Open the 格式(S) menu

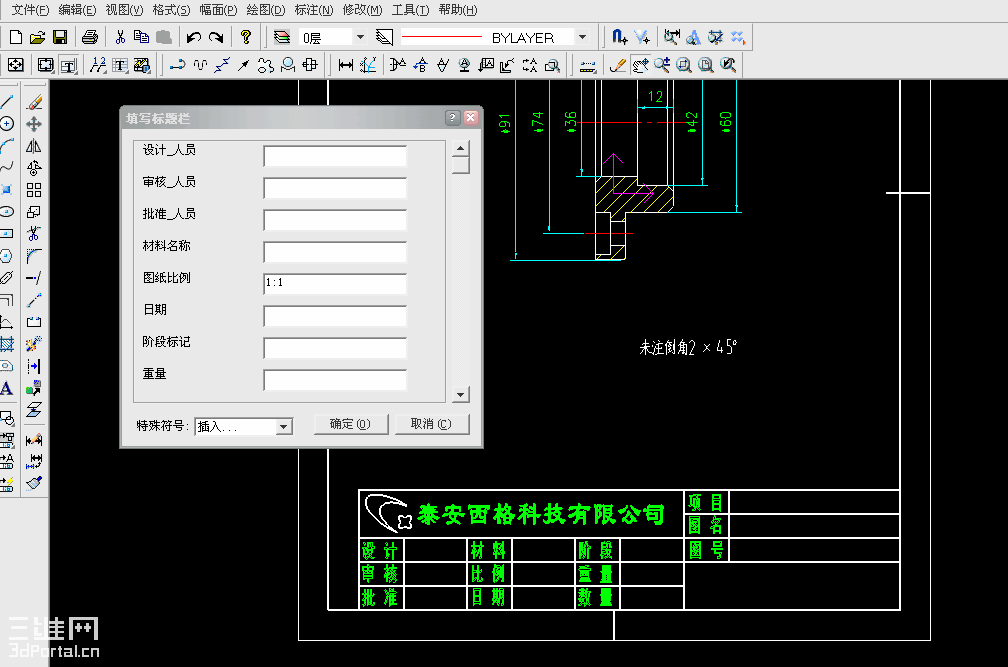coord(171,10)
